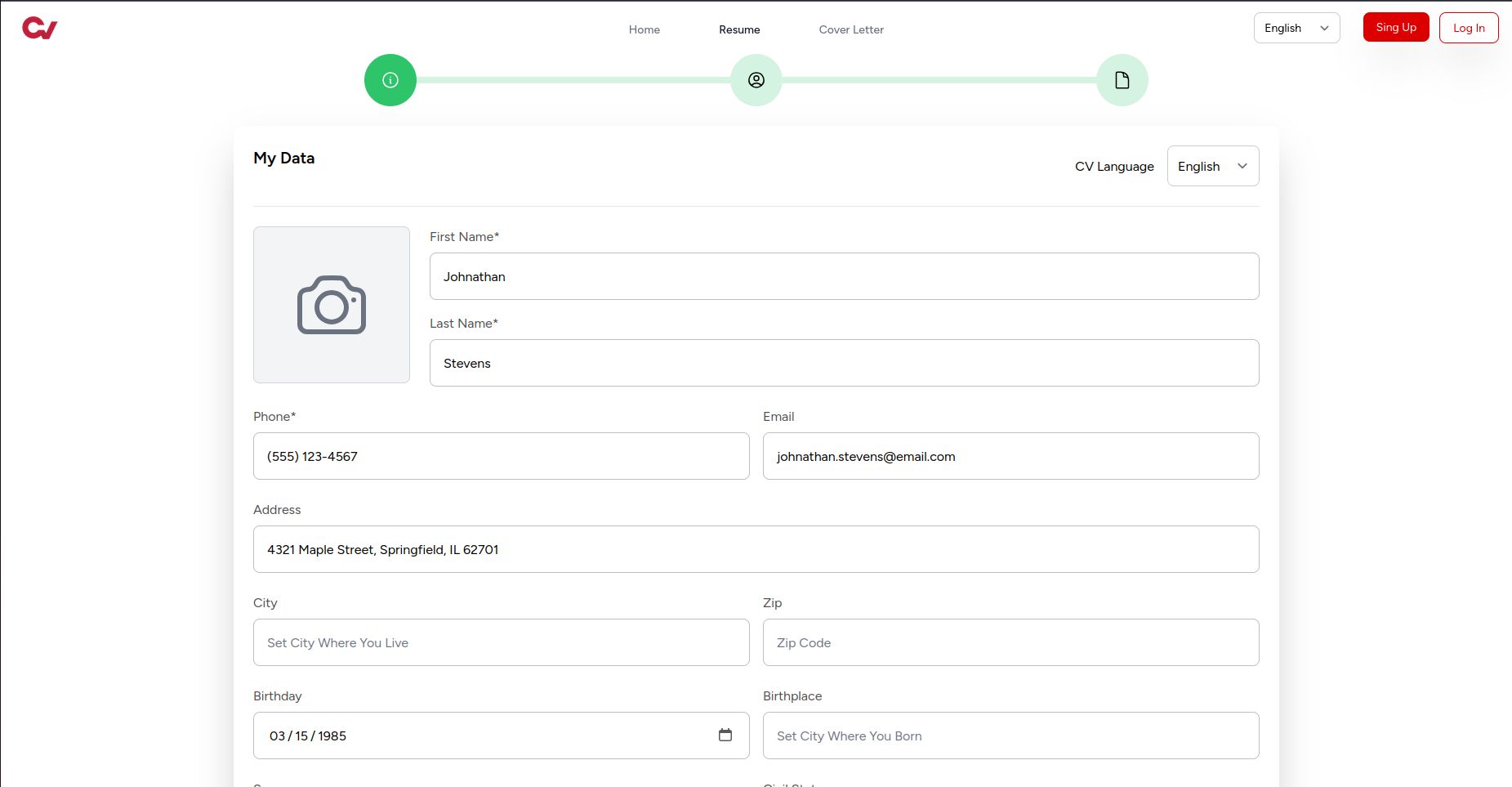Image resolution: width=1512 pixels, height=787 pixels.
Task: Click the Log In button
Action: pyautogui.click(x=1468, y=28)
